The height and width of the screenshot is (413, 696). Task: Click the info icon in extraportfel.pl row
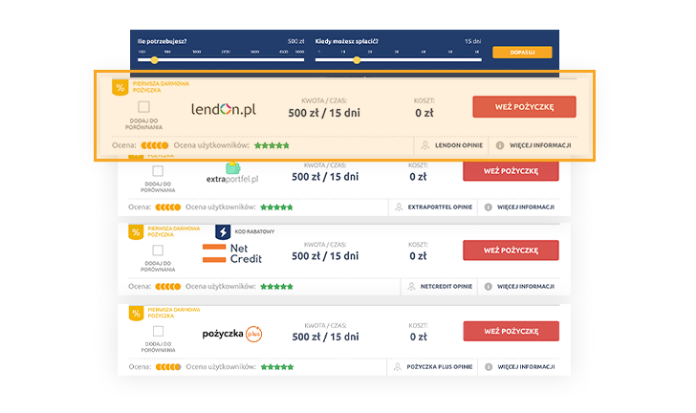pyautogui.click(x=488, y=207)
